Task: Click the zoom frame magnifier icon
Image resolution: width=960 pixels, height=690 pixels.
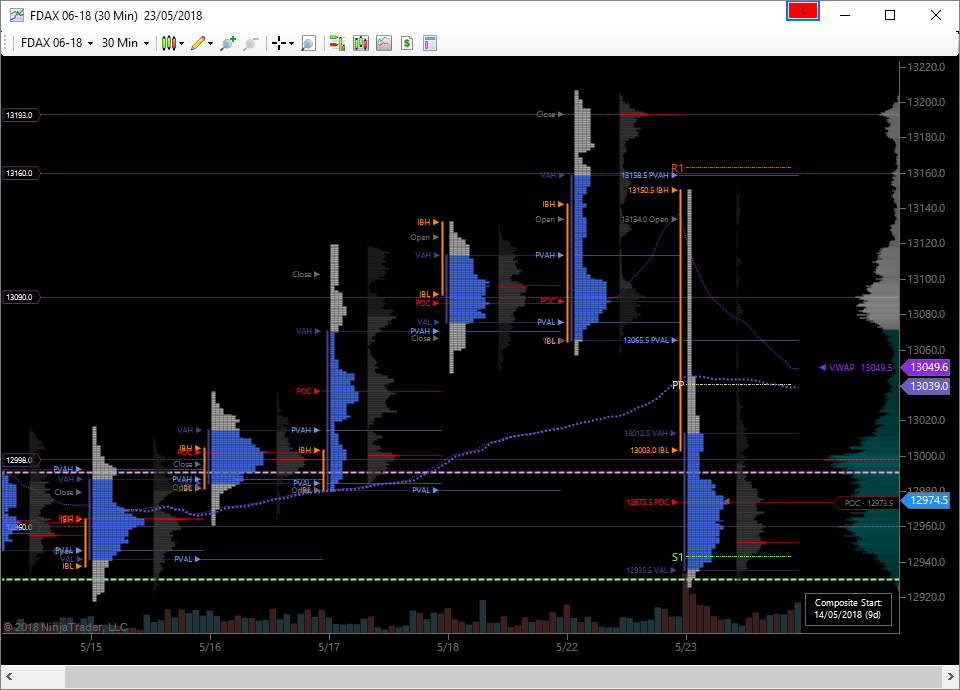Action: (309, 43)
